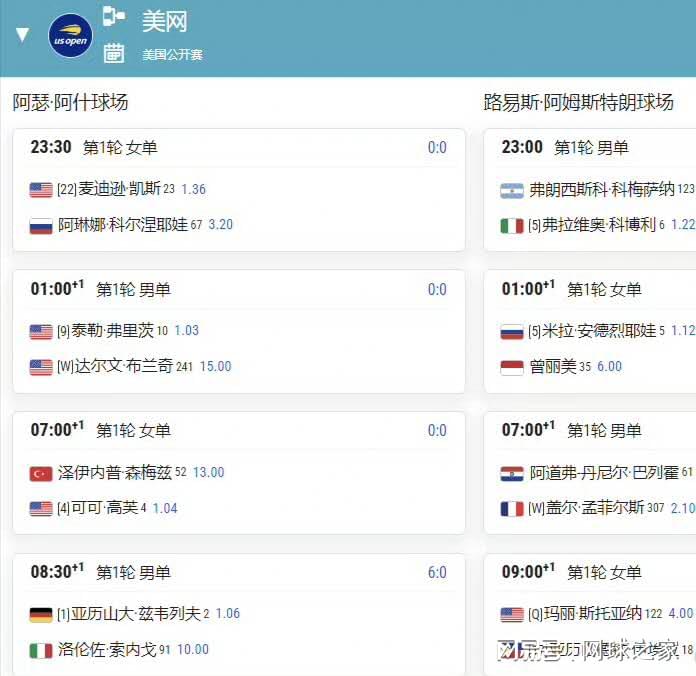Open the 07:00 第1轮 男单 Armstrong match header
This screenshot has width=696, height=676.
pyautogui.click(x=572, y=431)
